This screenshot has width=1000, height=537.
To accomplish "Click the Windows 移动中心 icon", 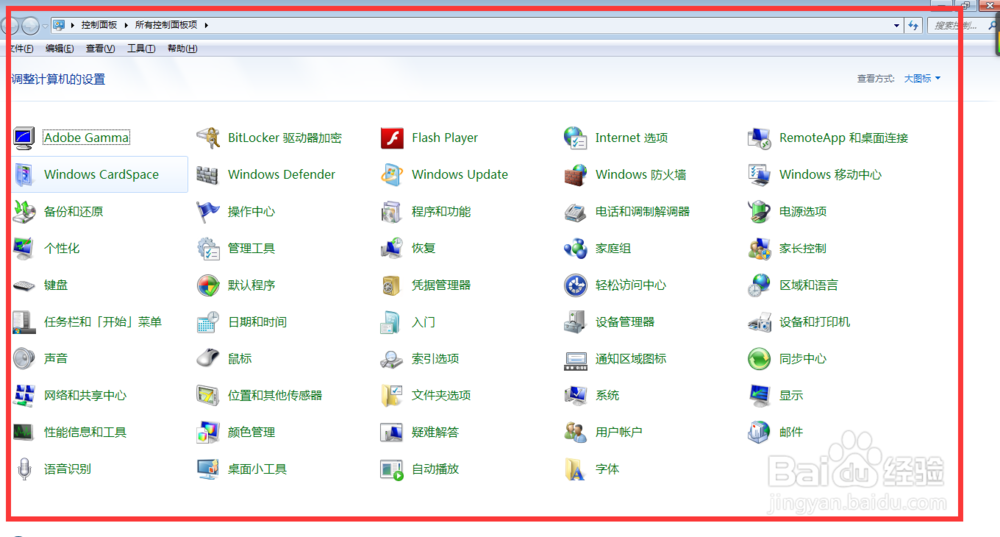I will (759, 175).
